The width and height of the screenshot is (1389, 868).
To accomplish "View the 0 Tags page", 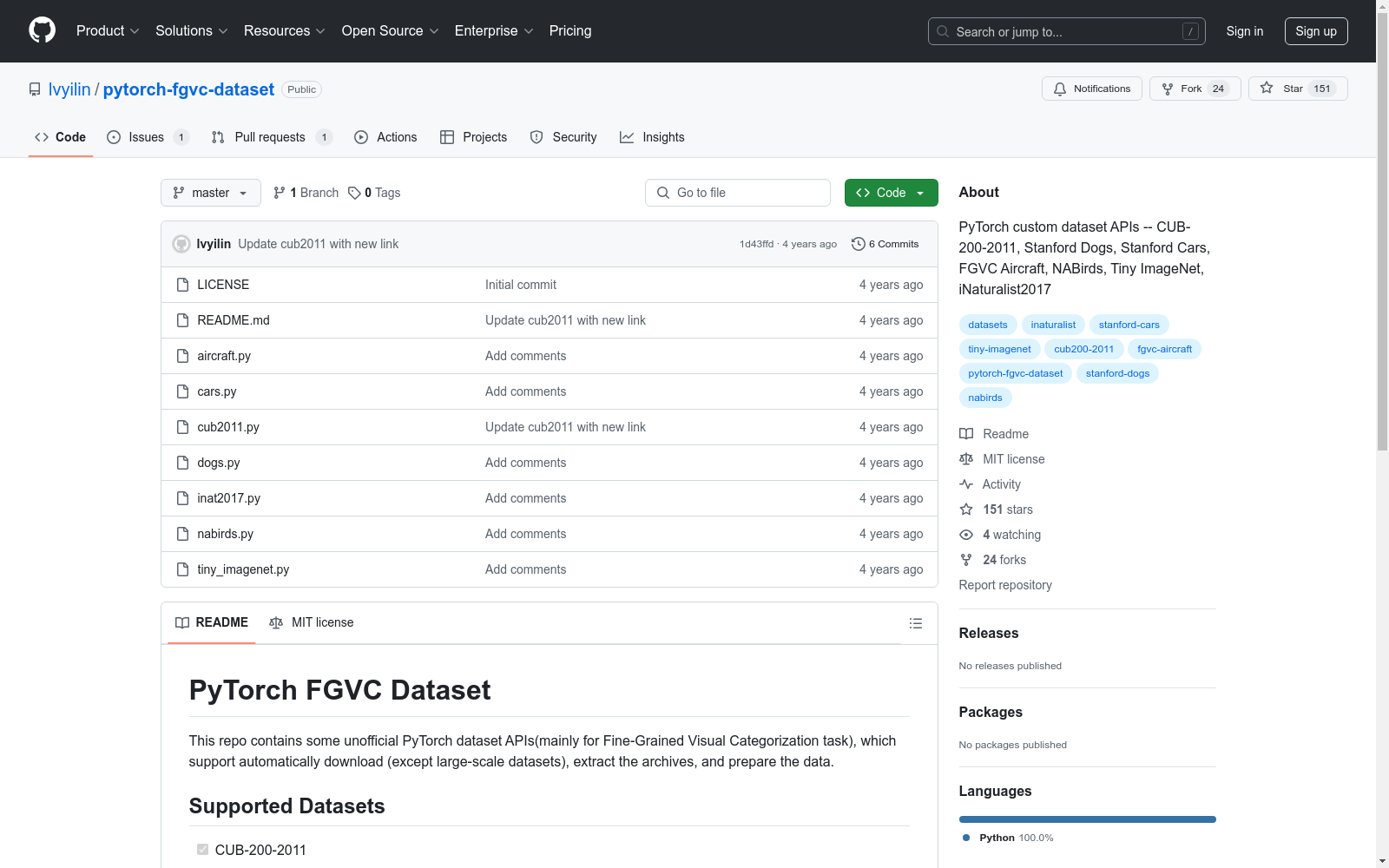I will coord(374,193).
